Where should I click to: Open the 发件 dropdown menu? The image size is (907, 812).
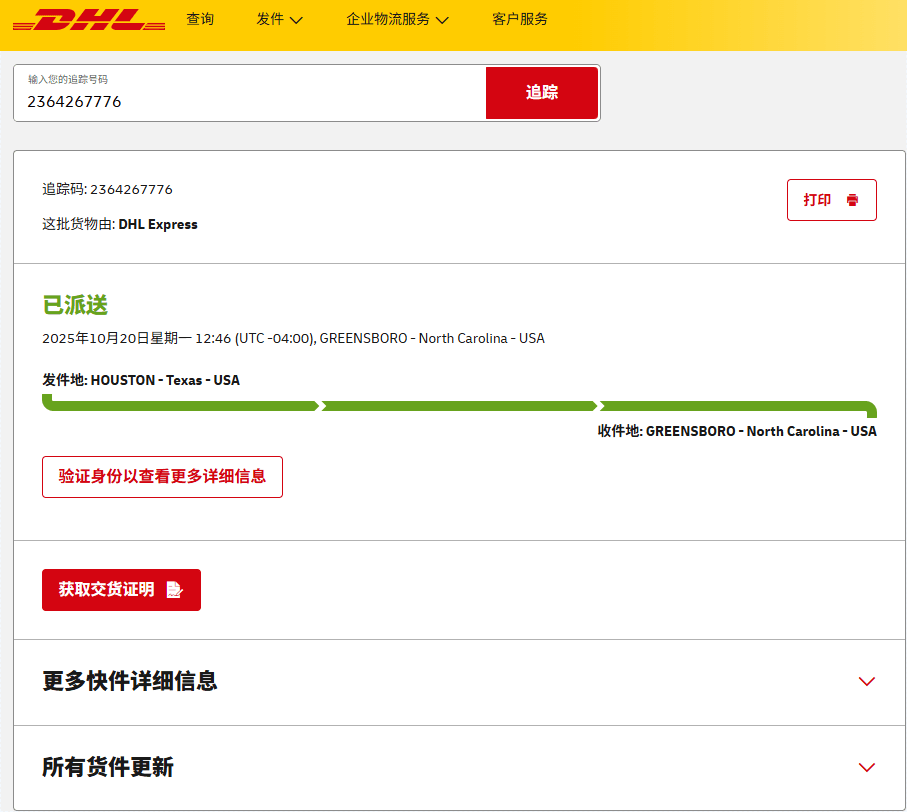[271, 19]
